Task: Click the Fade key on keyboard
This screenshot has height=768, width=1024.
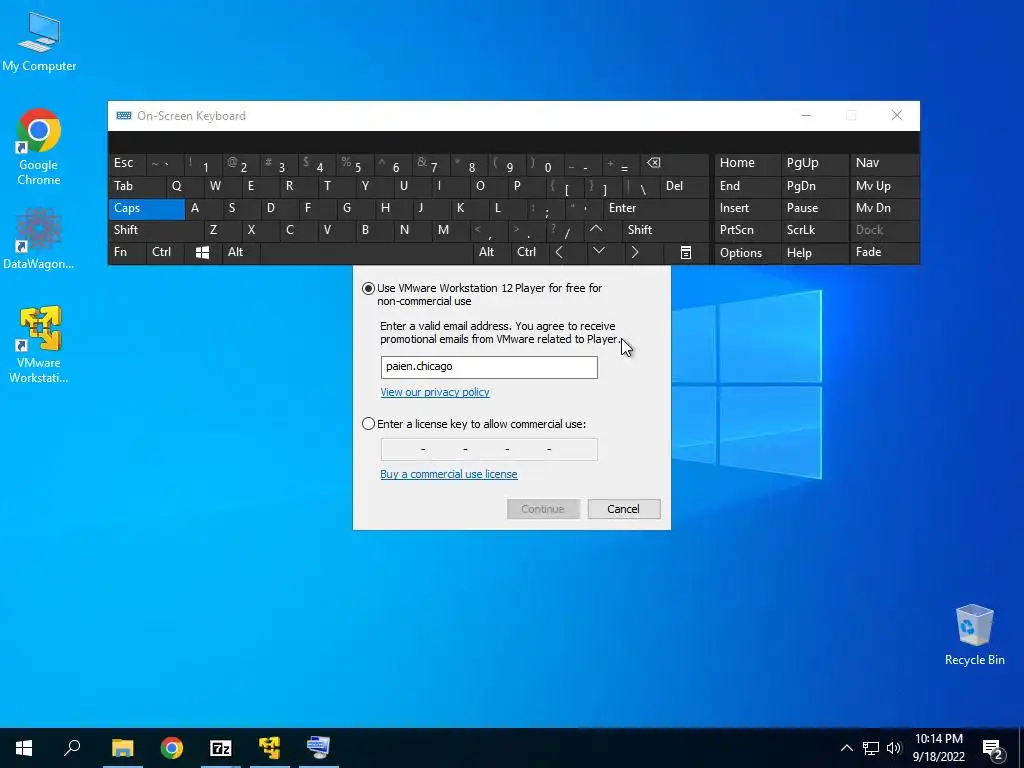Action: [884, 253]
